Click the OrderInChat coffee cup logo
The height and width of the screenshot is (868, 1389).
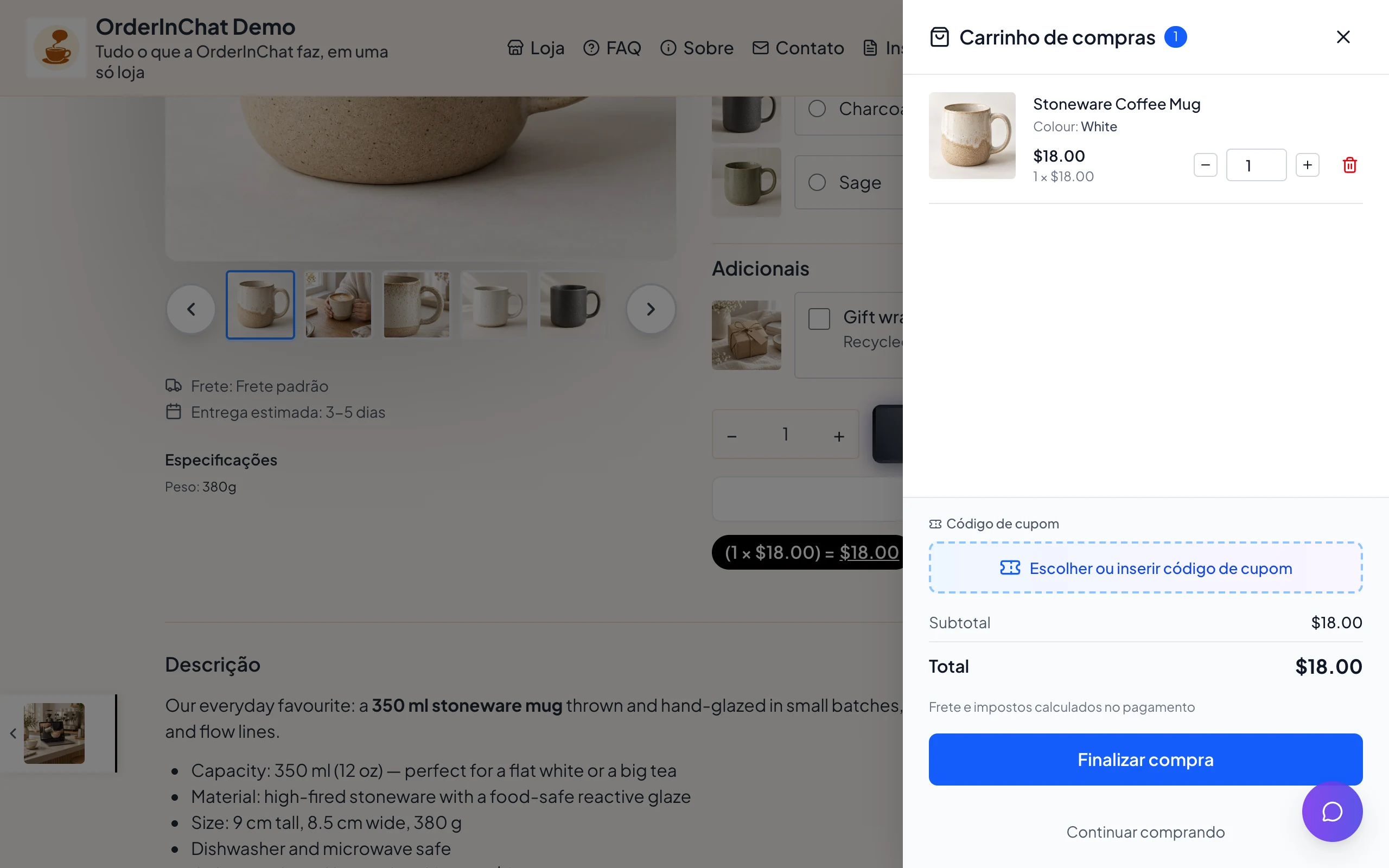pyautogui.click(x=56, y=48)
